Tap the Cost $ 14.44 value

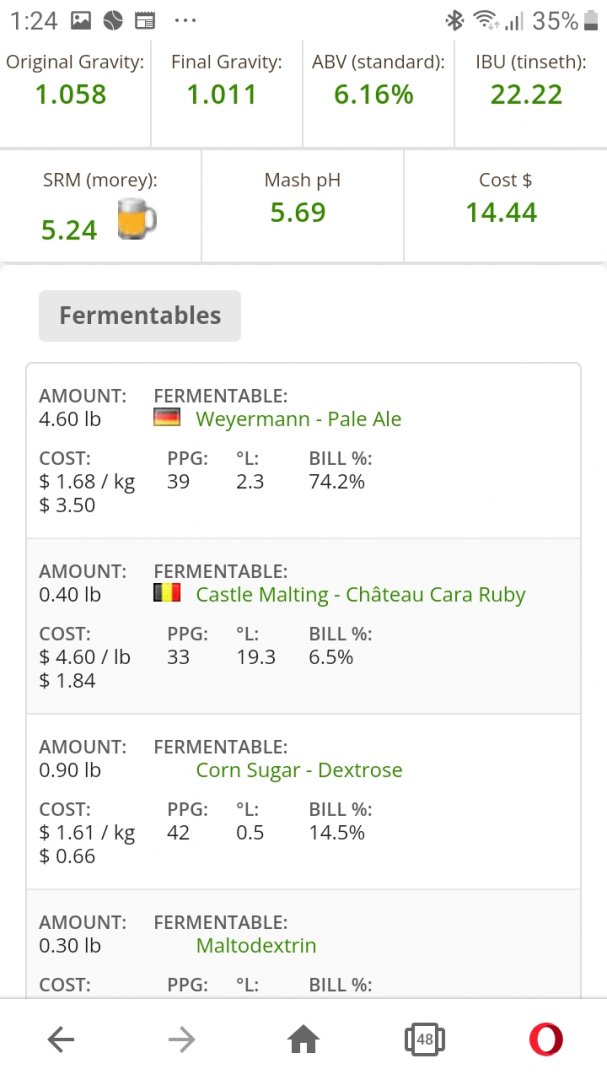pos(501,212)
